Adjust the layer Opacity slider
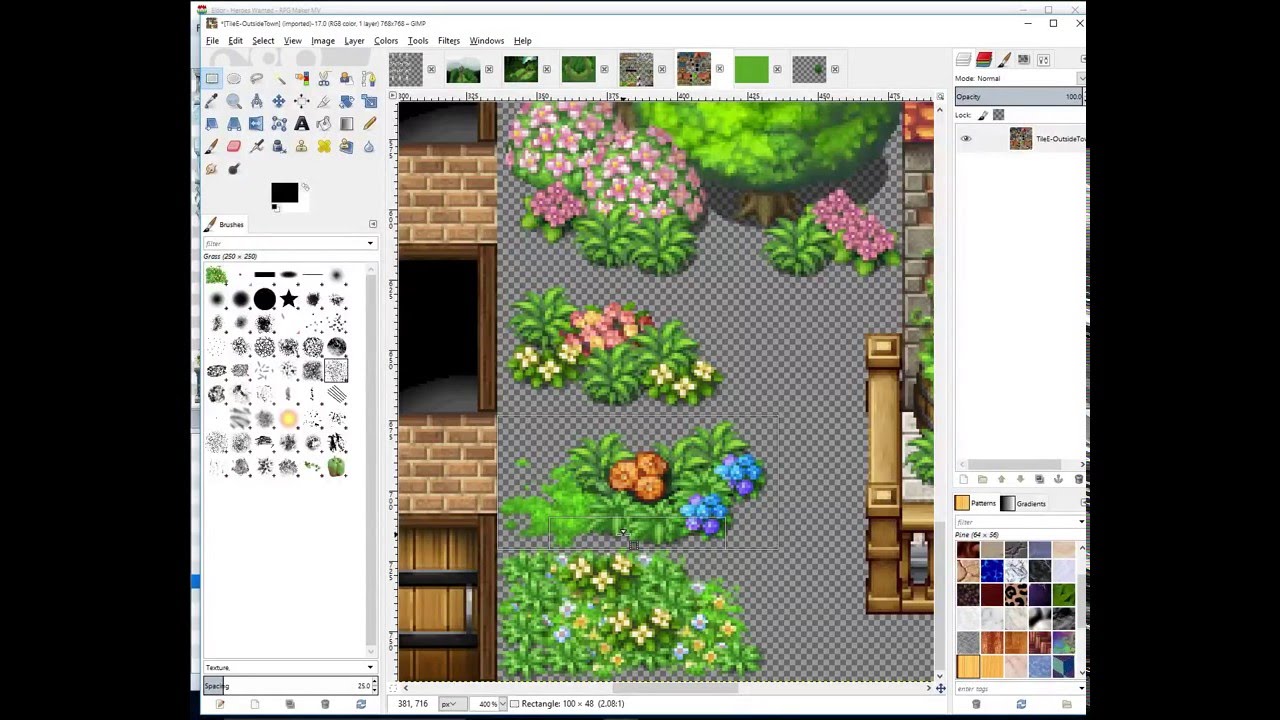This screenshot has height=720, width=1280. [1019, 97]
